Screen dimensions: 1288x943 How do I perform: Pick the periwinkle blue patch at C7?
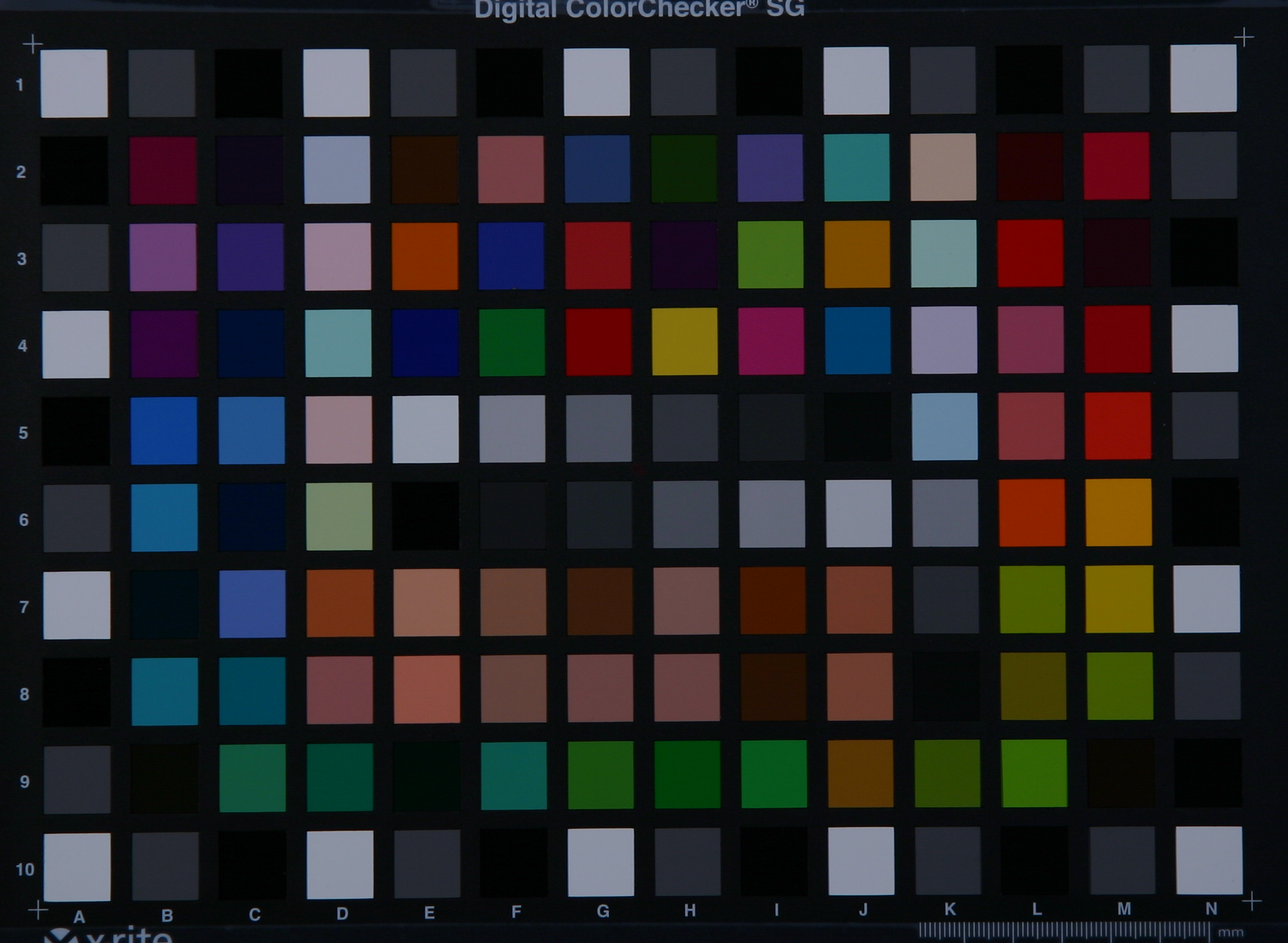tap(252, 604)
